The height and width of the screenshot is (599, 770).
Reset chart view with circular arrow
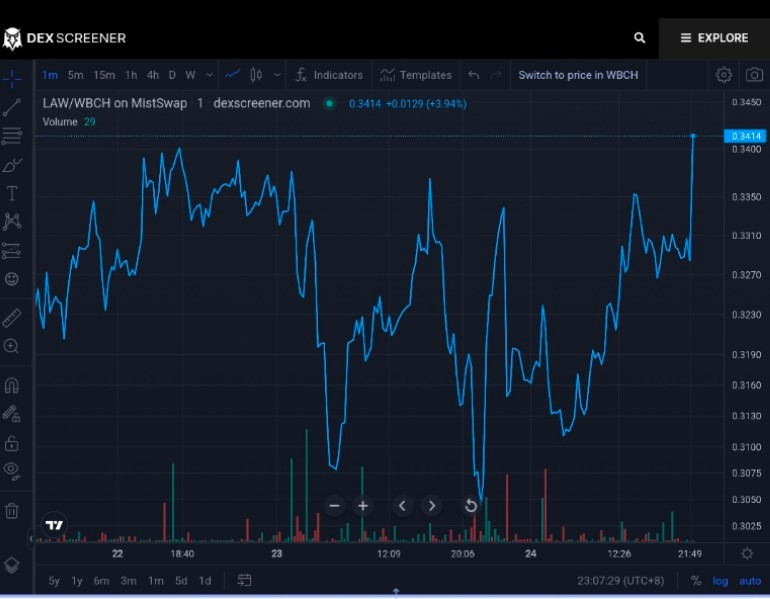[470, 506]
